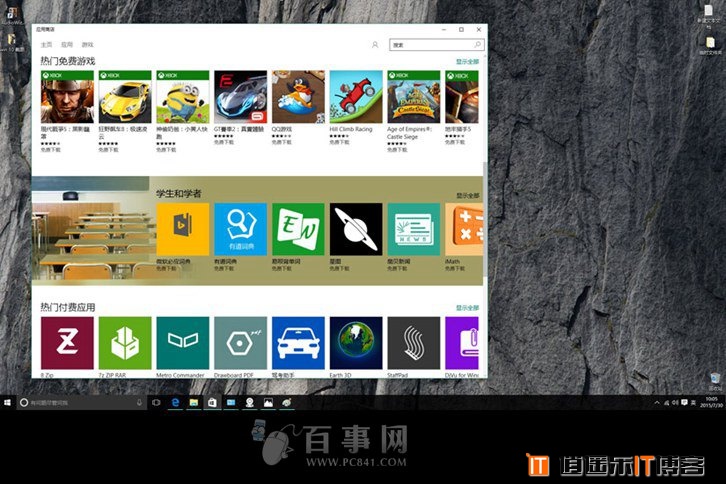Launch Microsoft Edge from taskbar
Screen dimensions: 726x484
[175, 402]
